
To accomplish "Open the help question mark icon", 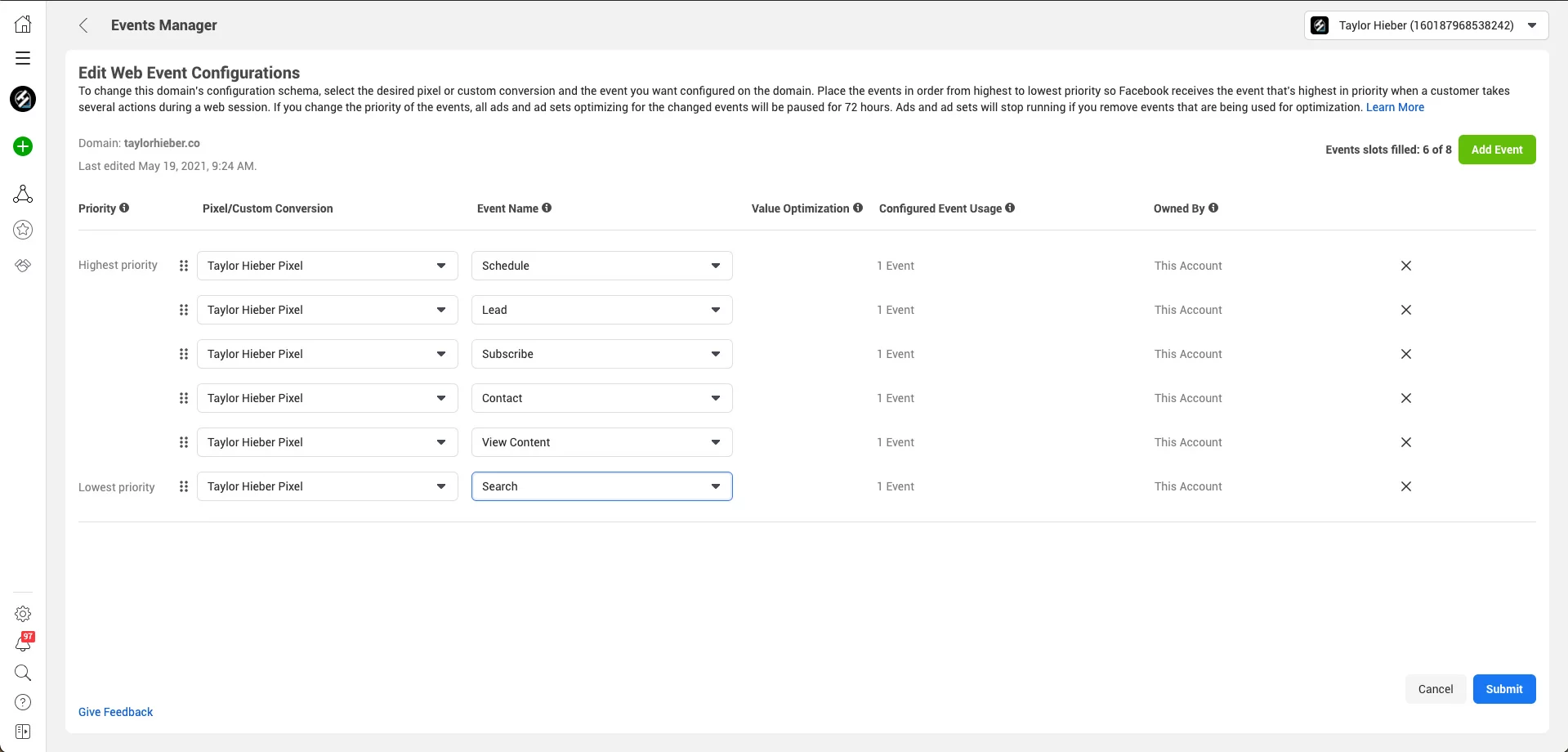I will [23, 702].
